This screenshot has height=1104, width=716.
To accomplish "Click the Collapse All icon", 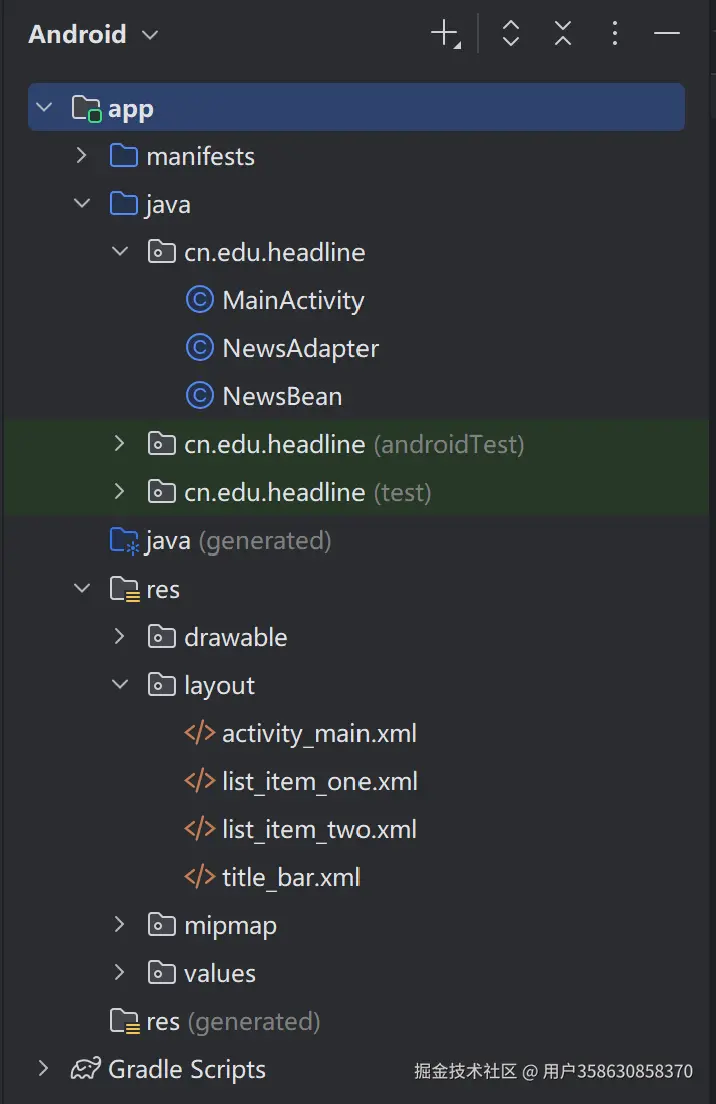I will (563, 34).
